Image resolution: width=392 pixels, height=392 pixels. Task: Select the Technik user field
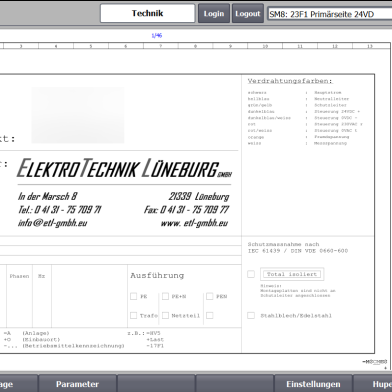(147, 13)
